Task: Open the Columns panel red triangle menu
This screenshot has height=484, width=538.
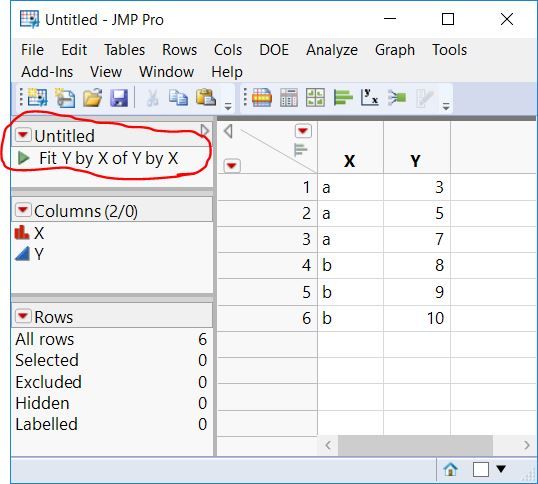Action: pyautogui.click(x=23, y=210)
